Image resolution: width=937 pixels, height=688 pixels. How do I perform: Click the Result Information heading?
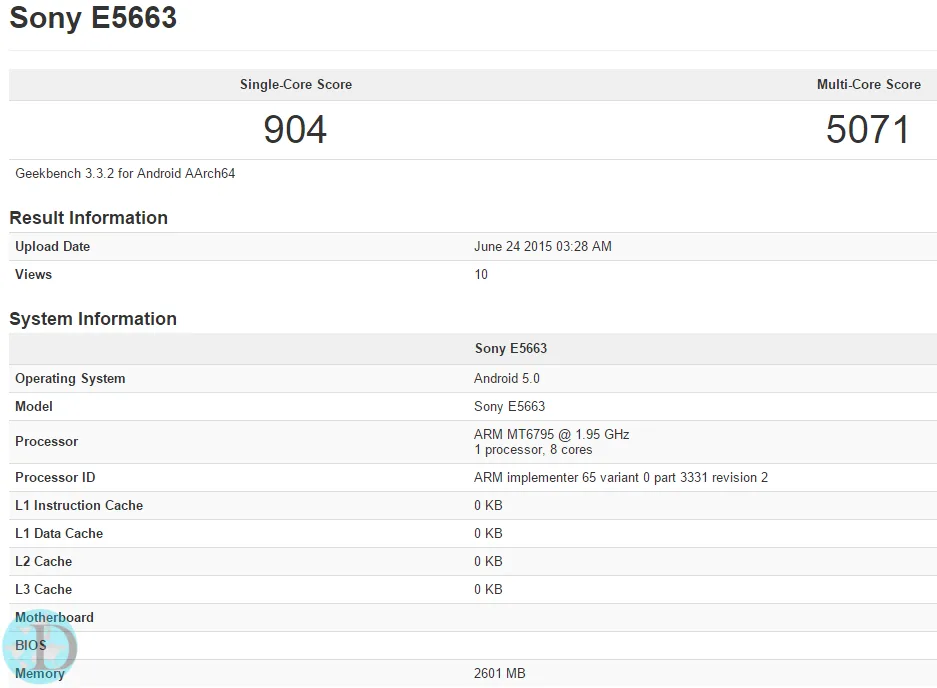coord(88,218)
